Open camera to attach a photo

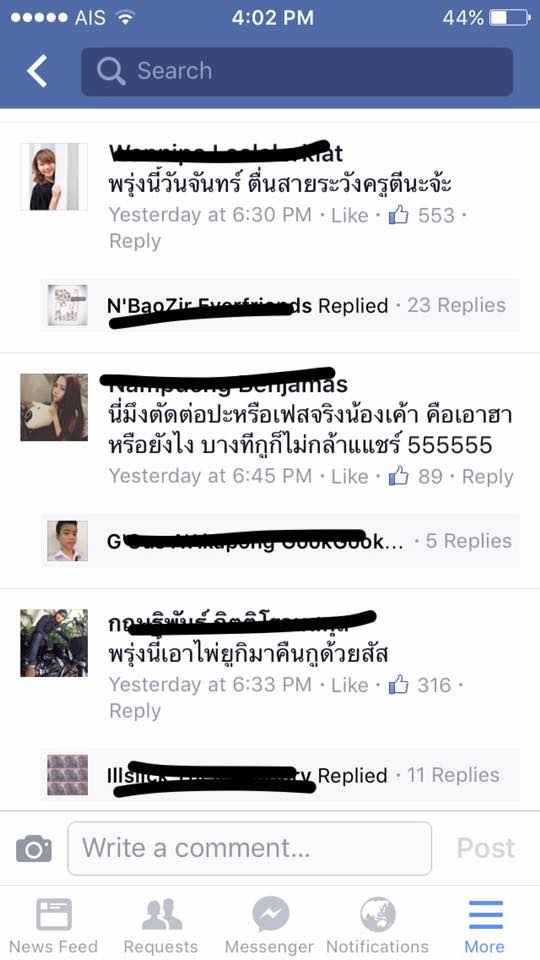pyautogui.click(x=34, y=849)
